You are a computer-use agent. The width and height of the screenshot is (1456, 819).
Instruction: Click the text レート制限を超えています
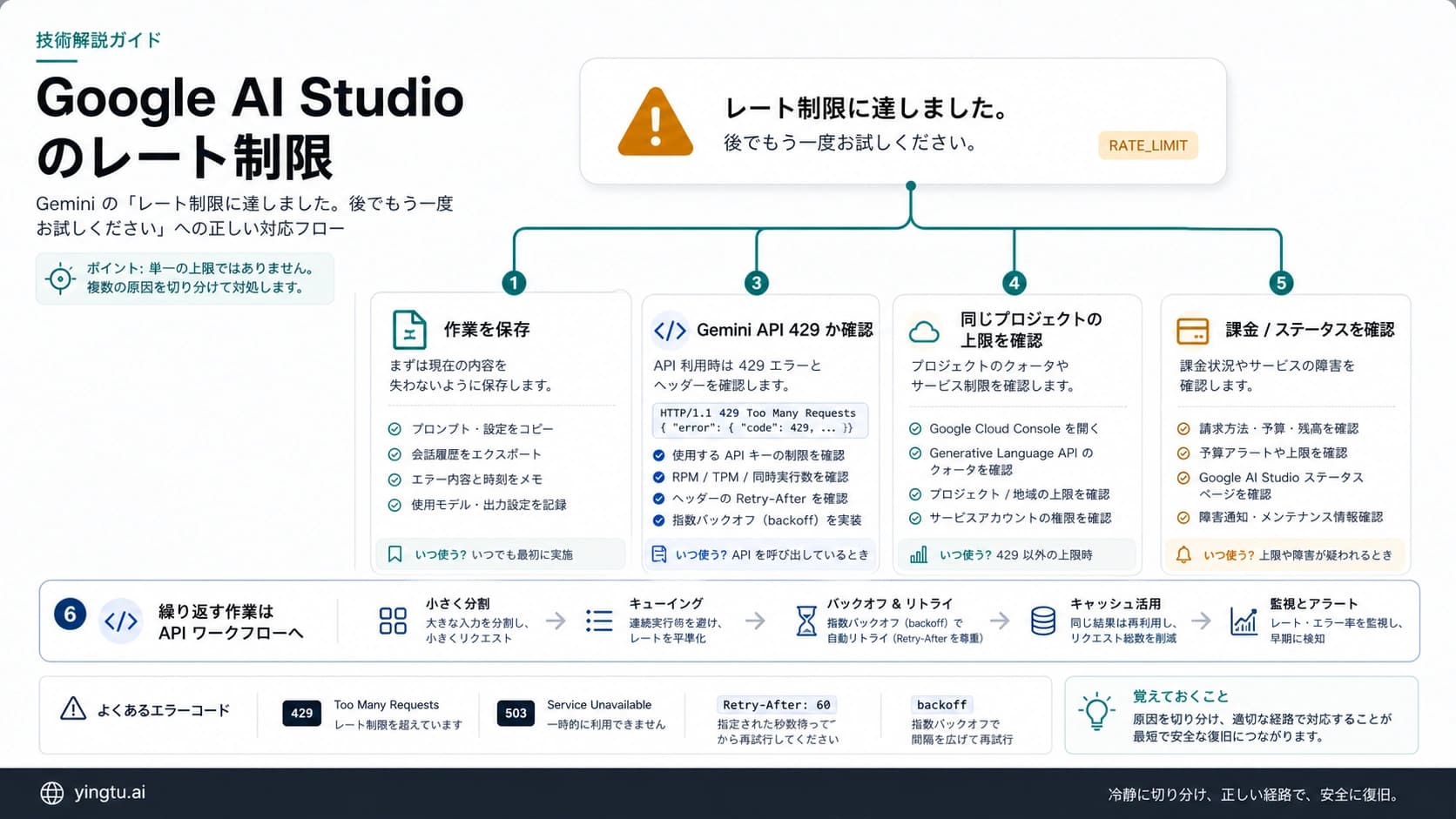[398, 724]
